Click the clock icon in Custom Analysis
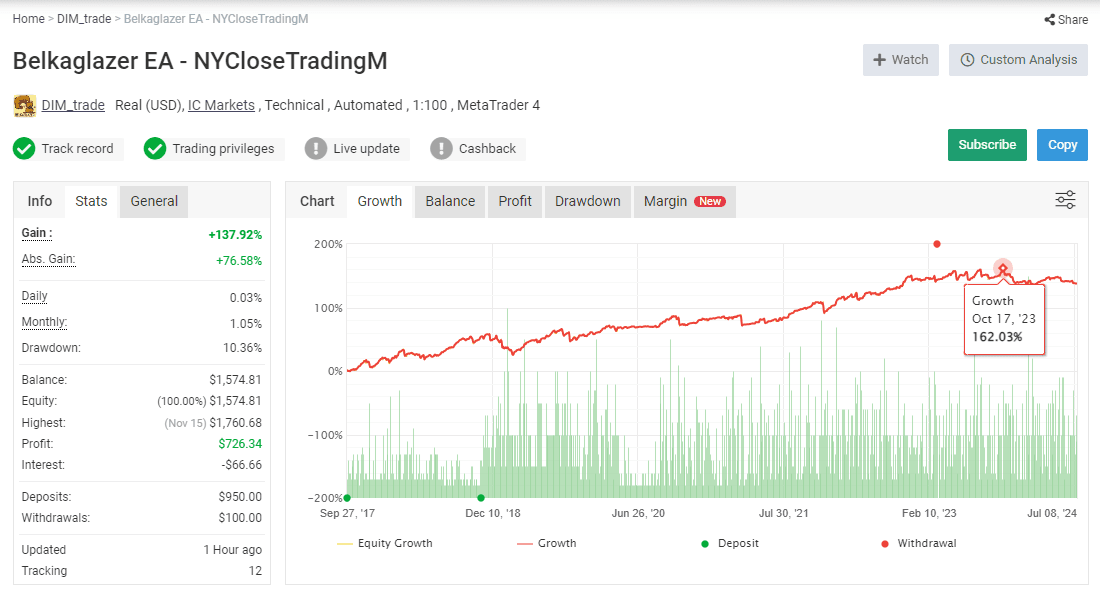Screen dimensions: 1100x596 967,60
